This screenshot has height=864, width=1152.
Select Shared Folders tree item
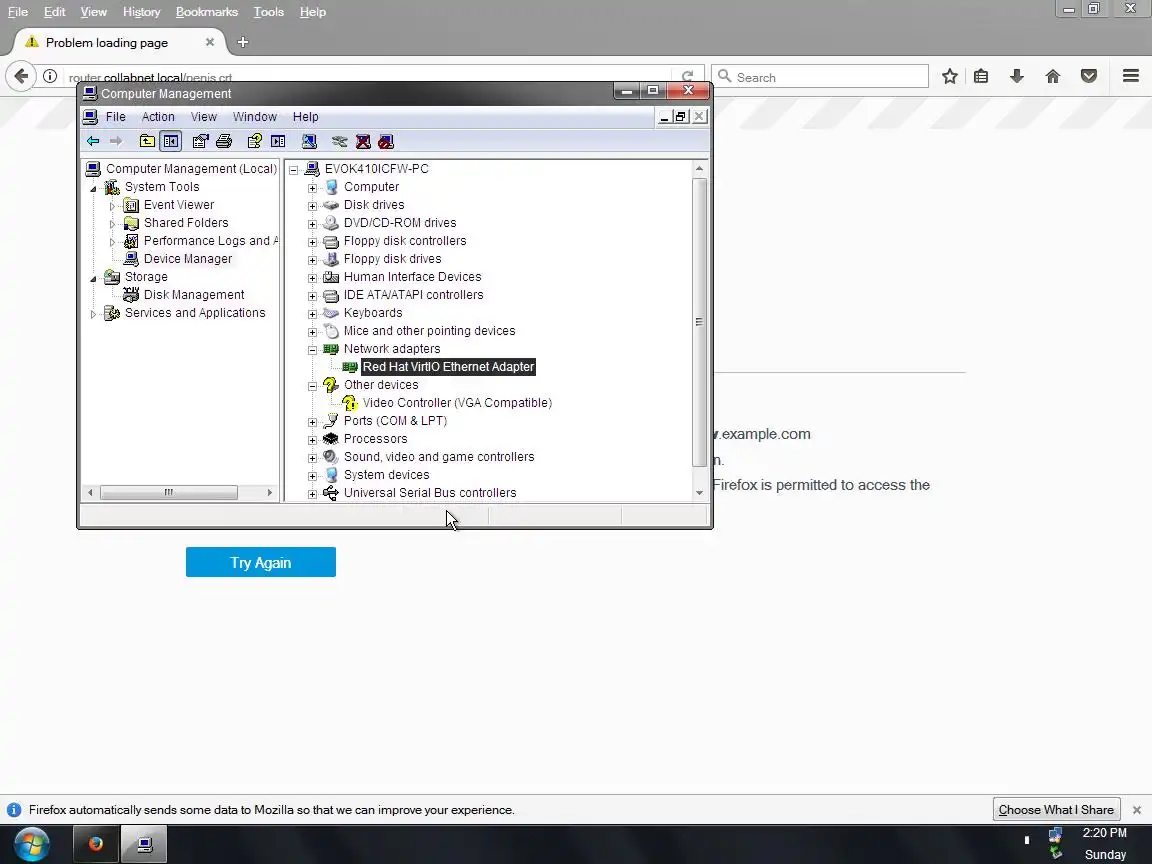click(186, 223)
